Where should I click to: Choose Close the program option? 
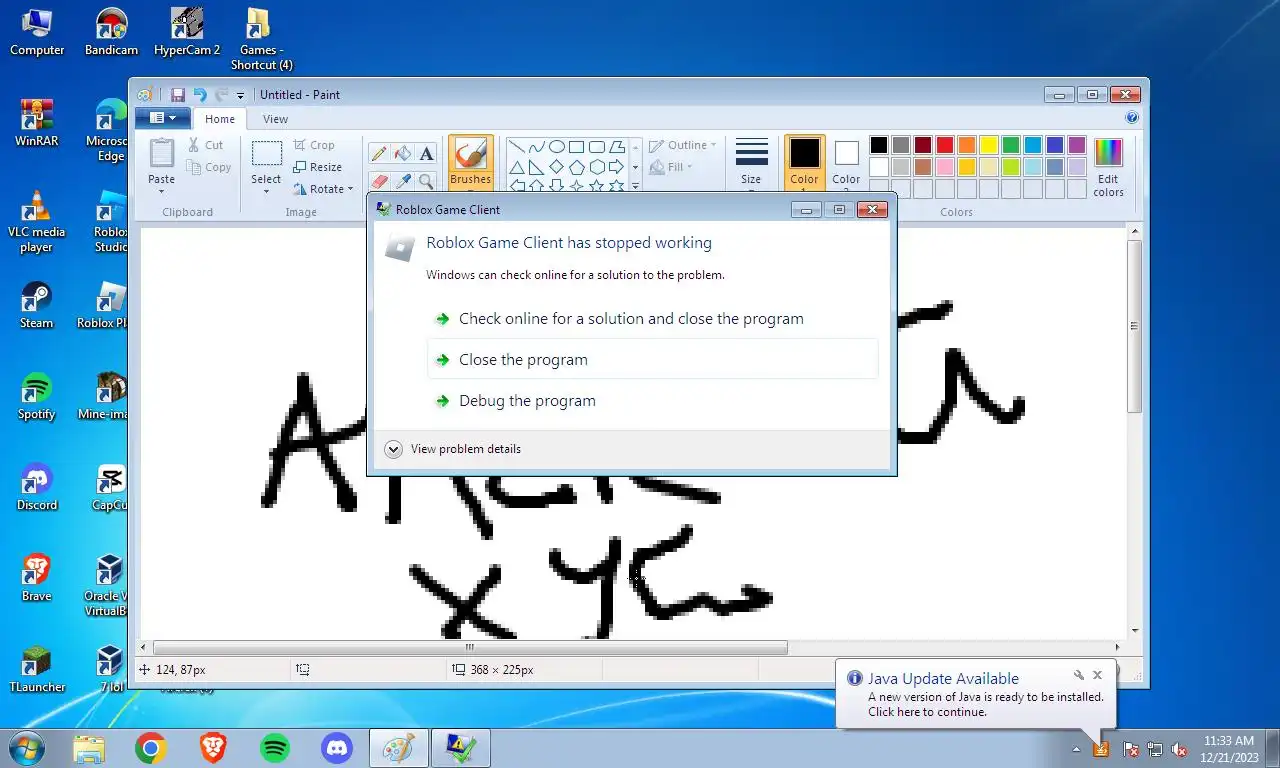click(x=653, y=359)
